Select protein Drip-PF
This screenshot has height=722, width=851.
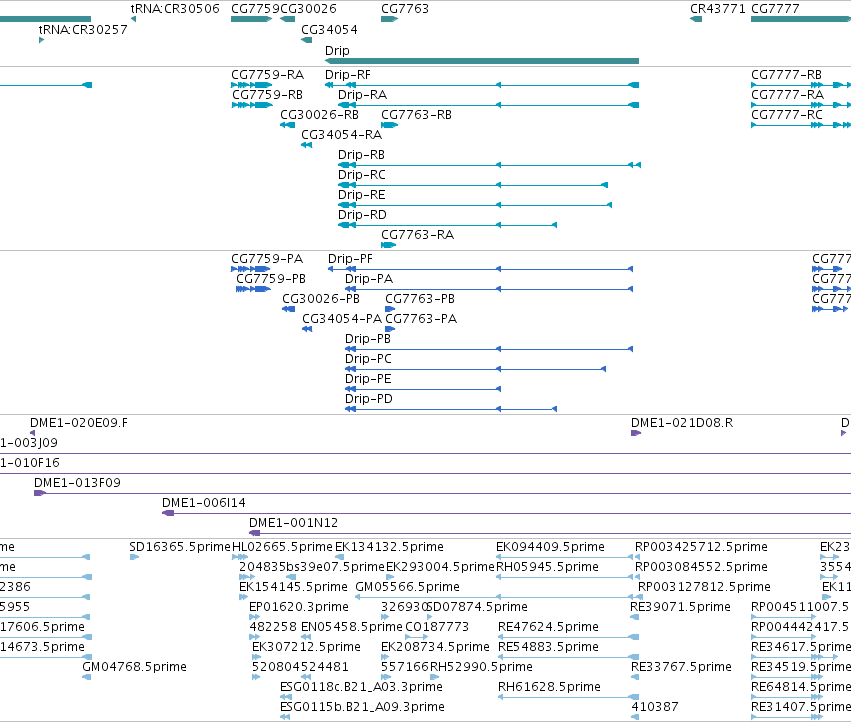(x=350, y=258)
